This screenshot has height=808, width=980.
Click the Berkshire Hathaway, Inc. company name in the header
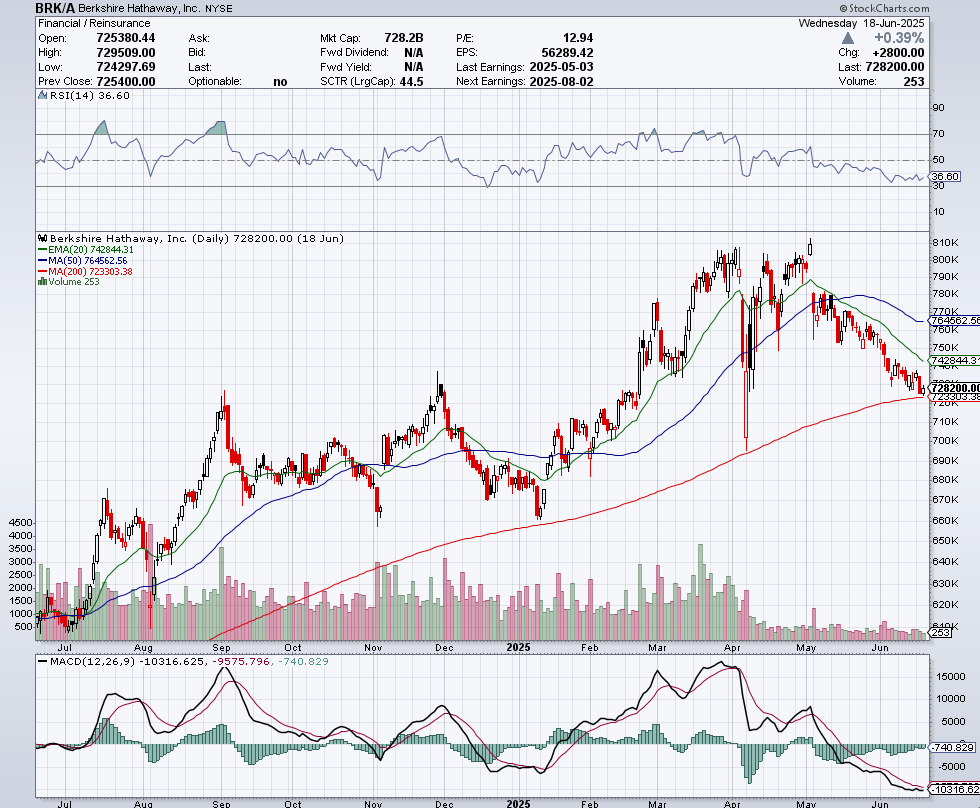point(139,9)
